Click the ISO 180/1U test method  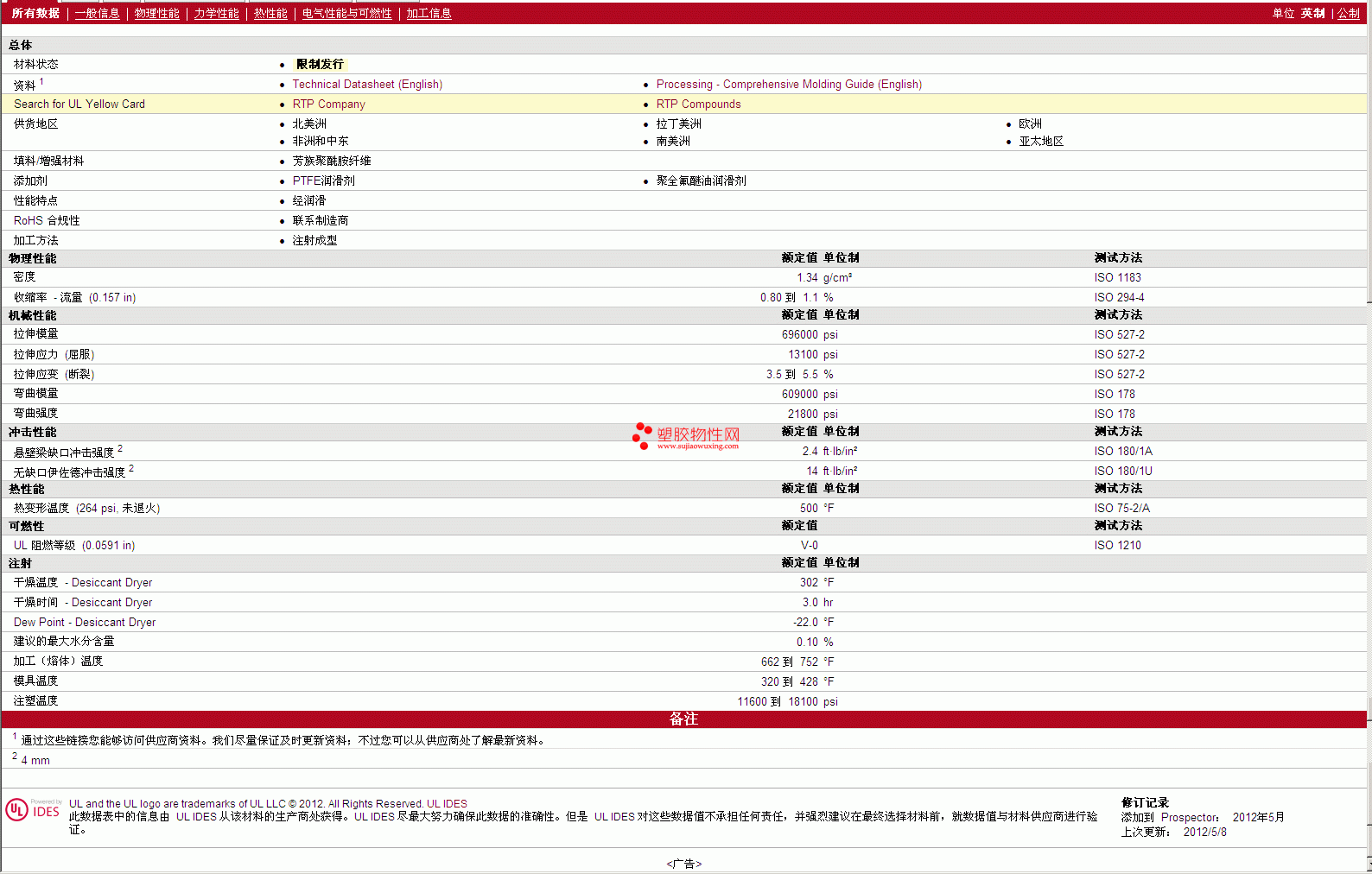coord(1123,471)
